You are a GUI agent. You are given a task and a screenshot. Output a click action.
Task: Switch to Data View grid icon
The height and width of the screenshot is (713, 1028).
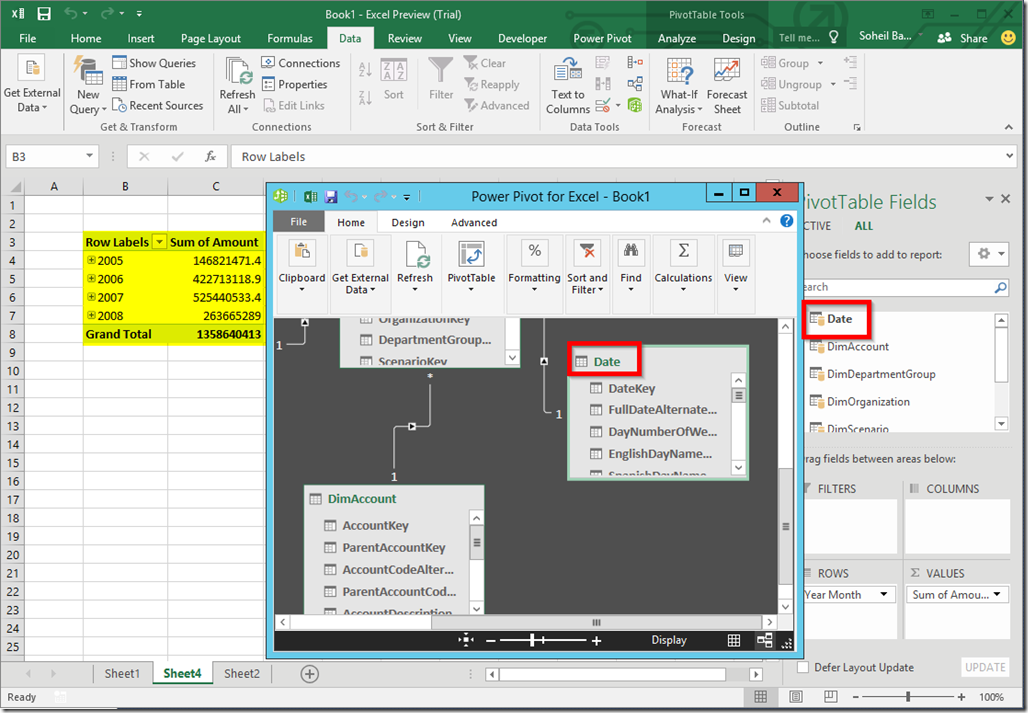[x=734, y=640]
